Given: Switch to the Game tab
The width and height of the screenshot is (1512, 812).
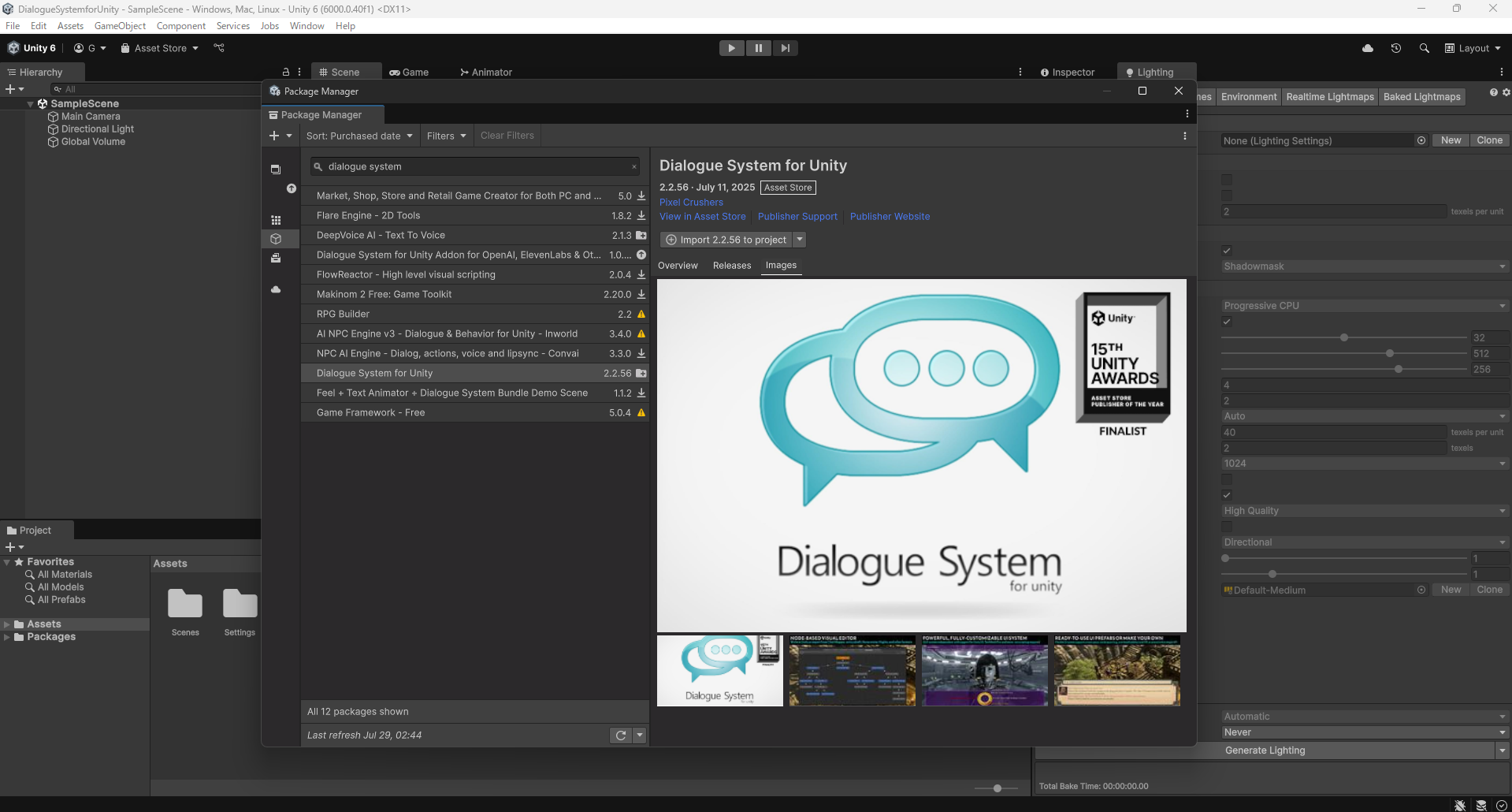Looking at the screenshot, I should [x=409, y=72].
